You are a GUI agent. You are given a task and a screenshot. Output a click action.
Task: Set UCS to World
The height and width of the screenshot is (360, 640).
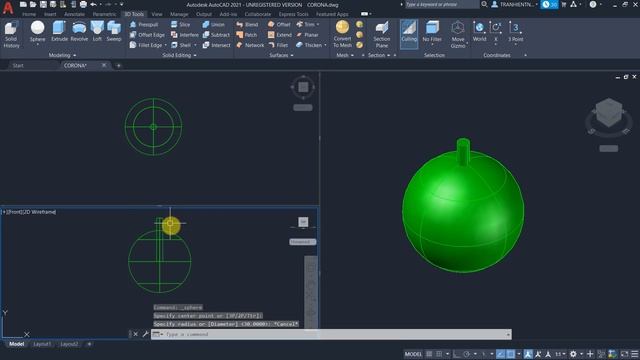[x=479, y=31]
